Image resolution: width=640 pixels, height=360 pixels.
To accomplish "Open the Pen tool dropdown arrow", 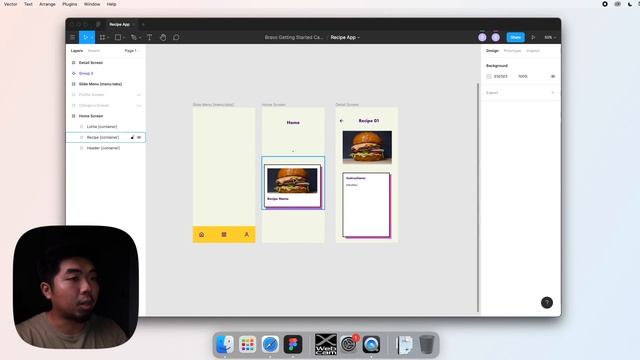I will (x=140, y=38).
